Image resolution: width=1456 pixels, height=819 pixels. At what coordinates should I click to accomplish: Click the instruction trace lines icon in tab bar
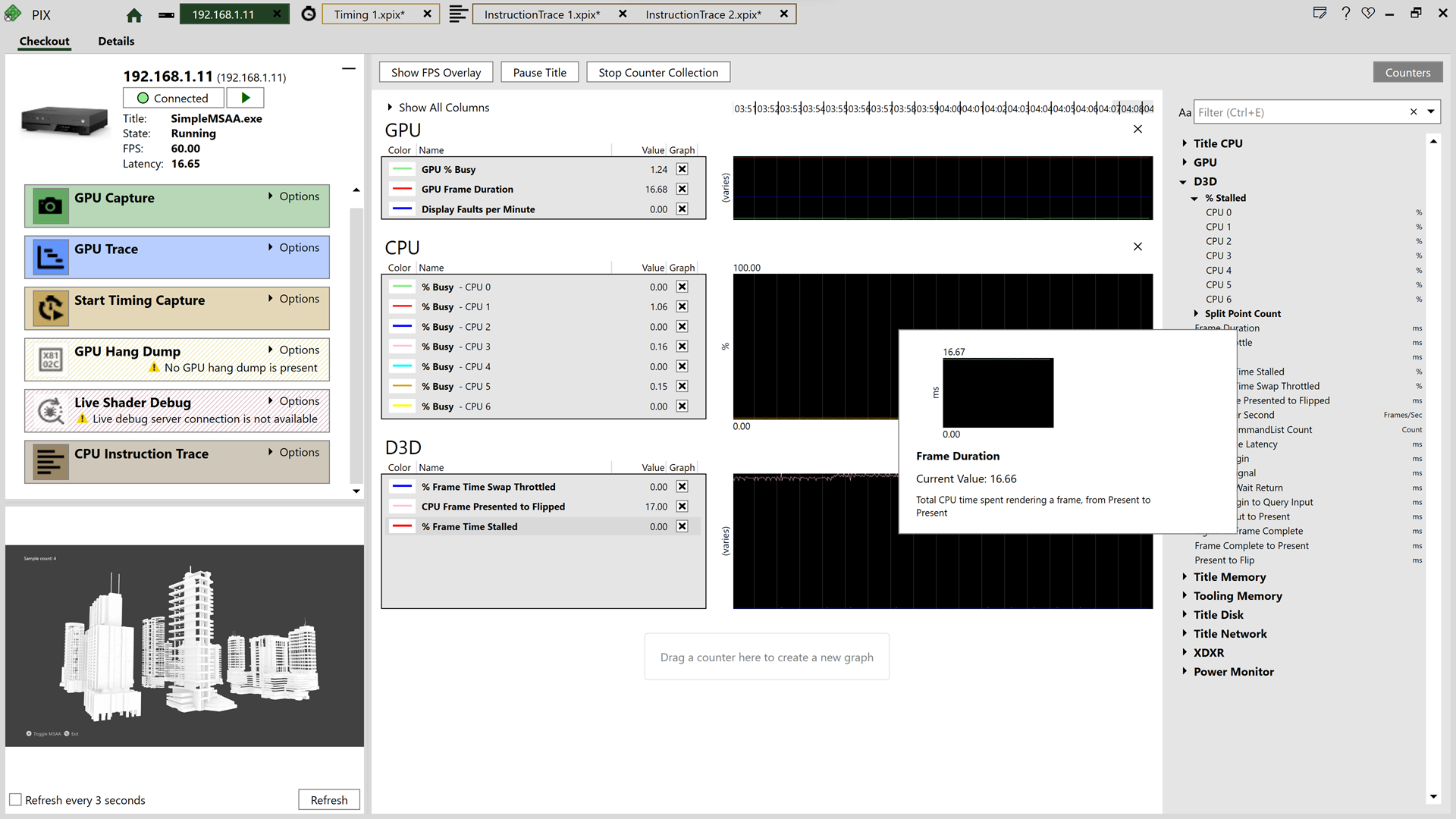[x=457, y=14]
